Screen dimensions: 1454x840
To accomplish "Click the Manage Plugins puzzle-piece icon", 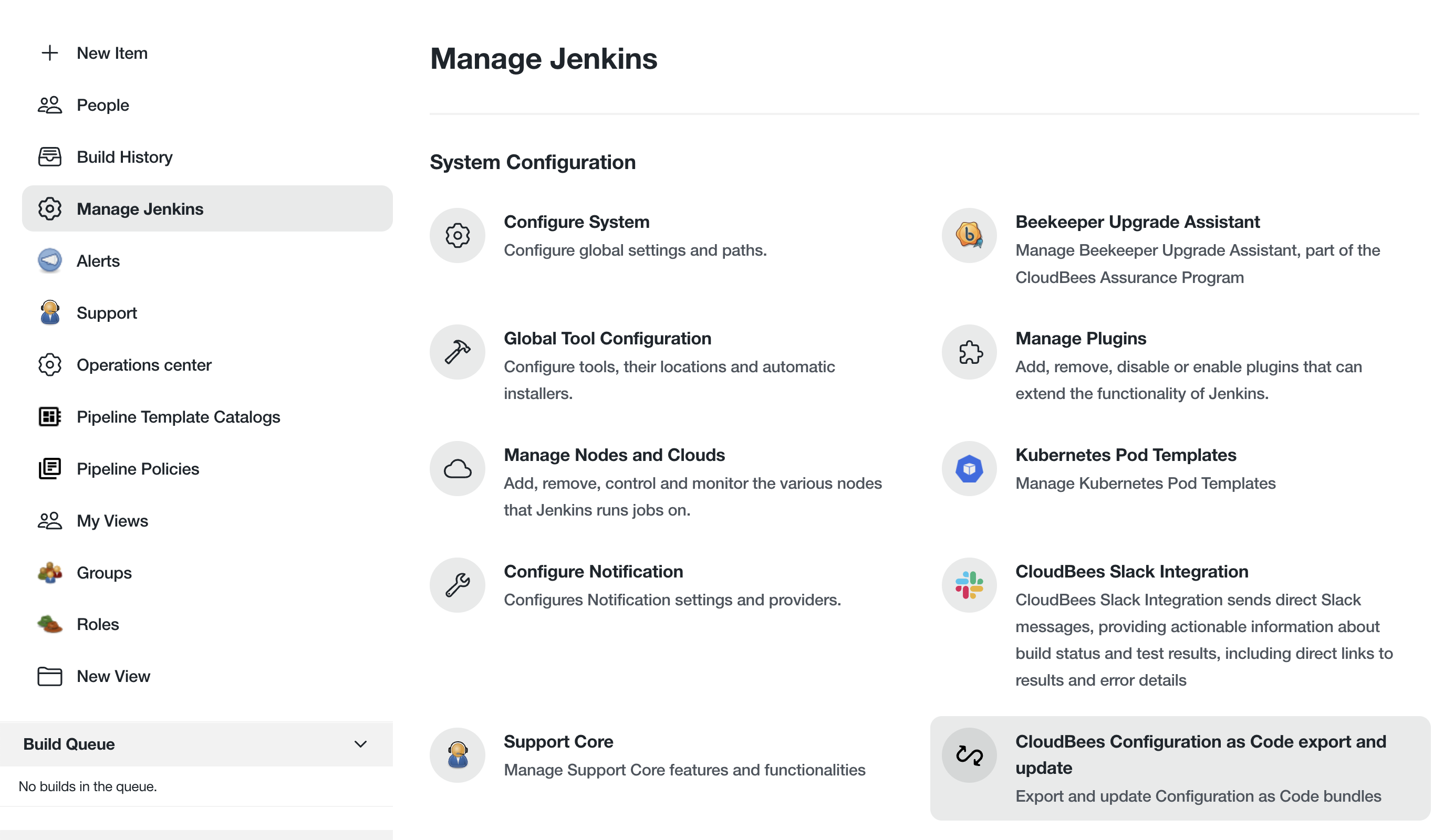I will click(x=969, y=351).
